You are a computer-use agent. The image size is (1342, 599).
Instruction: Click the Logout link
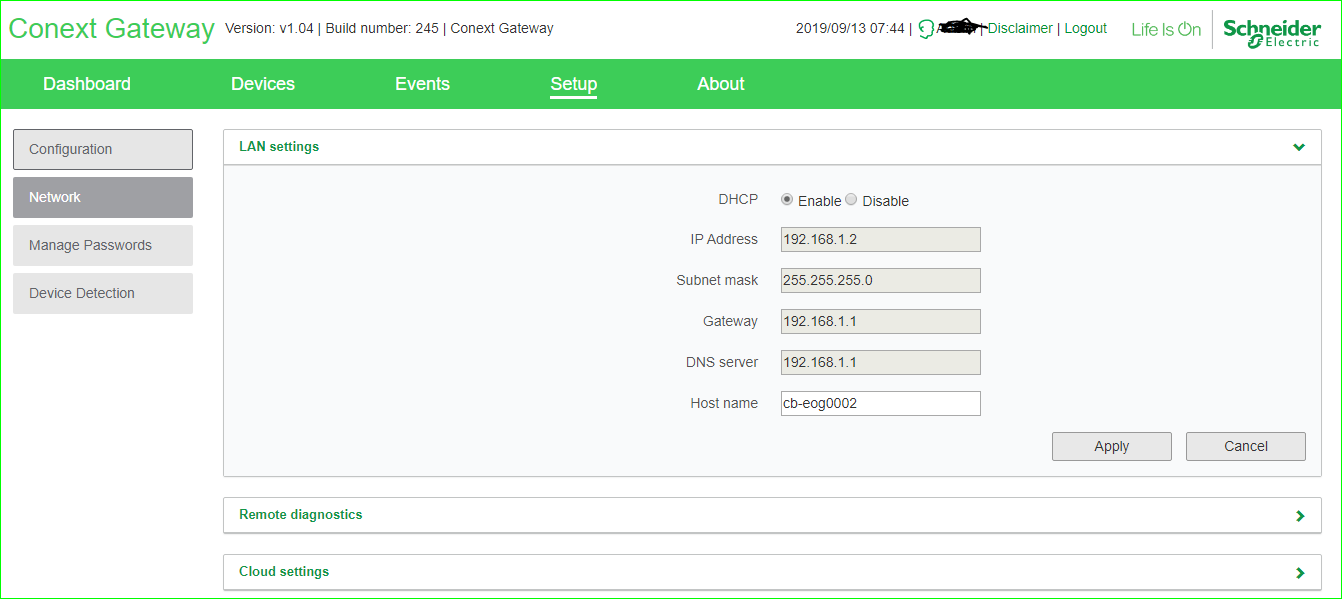[1085, 29]
